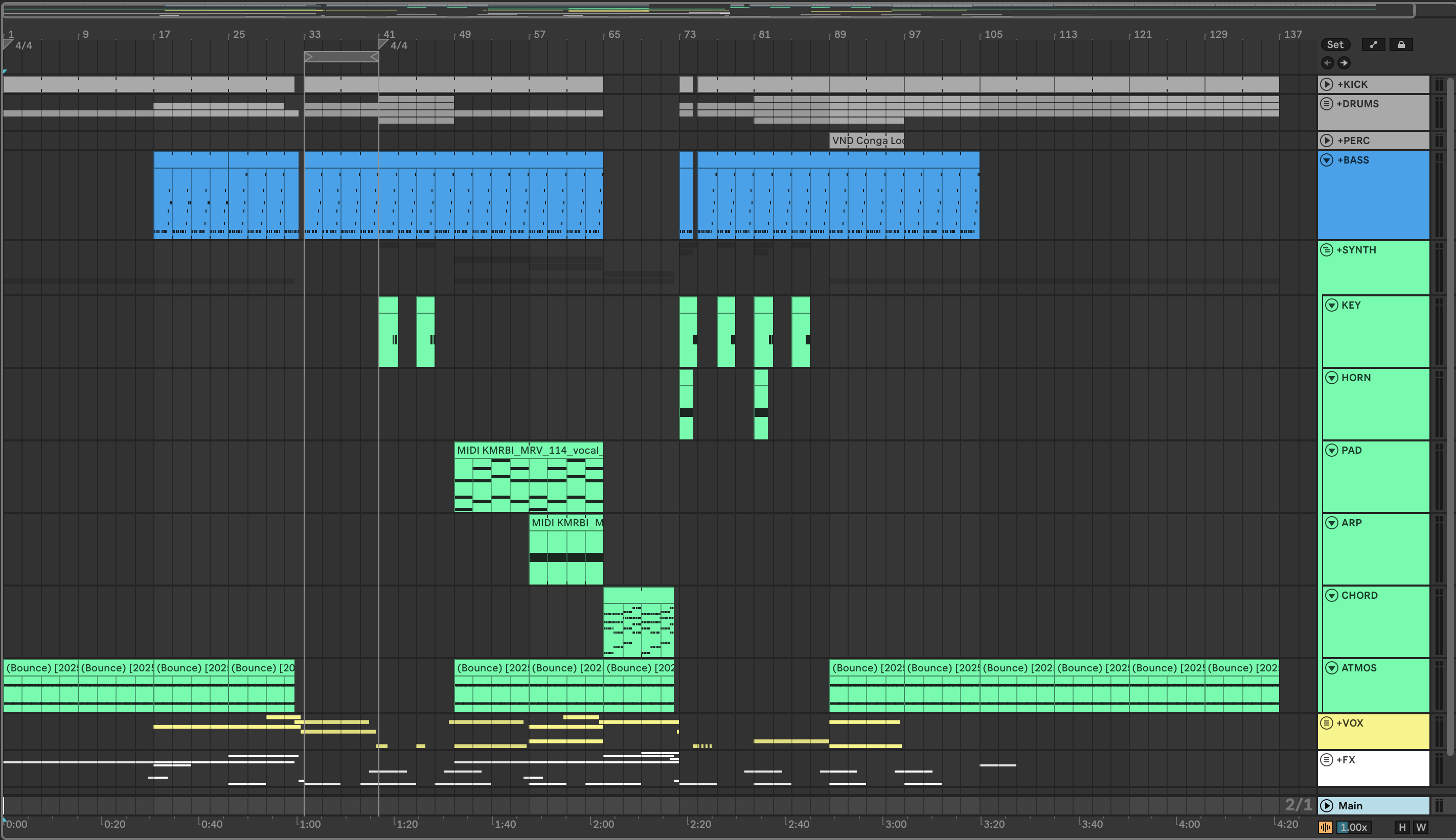Click the arrangement loop brace

341,57
